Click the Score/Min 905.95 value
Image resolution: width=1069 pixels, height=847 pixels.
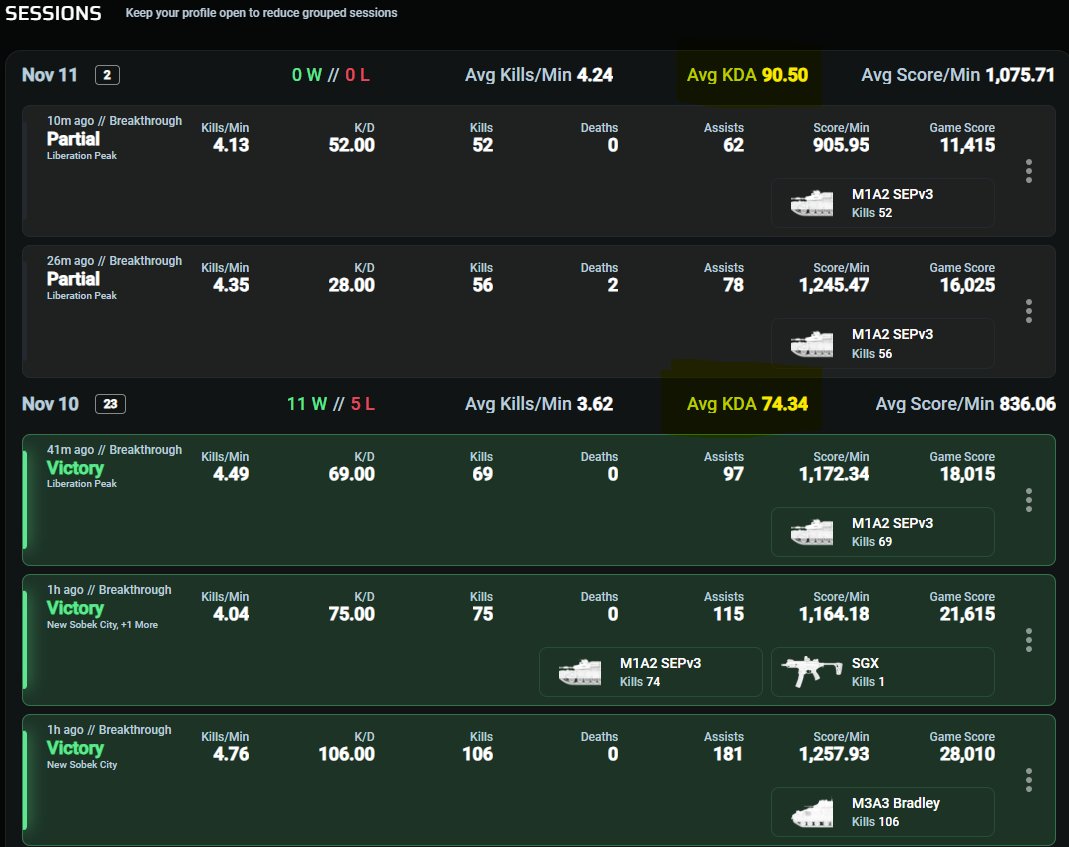[x=841, y=145]
